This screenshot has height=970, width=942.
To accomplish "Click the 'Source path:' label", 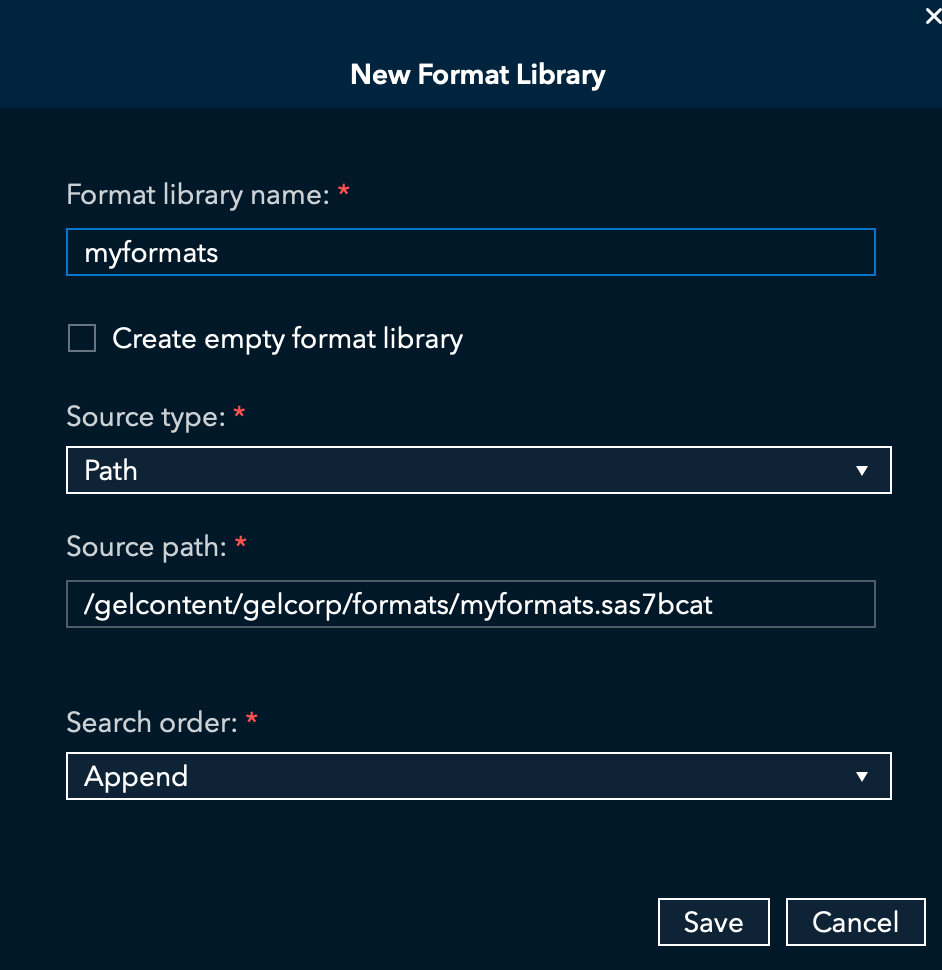I will pos(147,546).
